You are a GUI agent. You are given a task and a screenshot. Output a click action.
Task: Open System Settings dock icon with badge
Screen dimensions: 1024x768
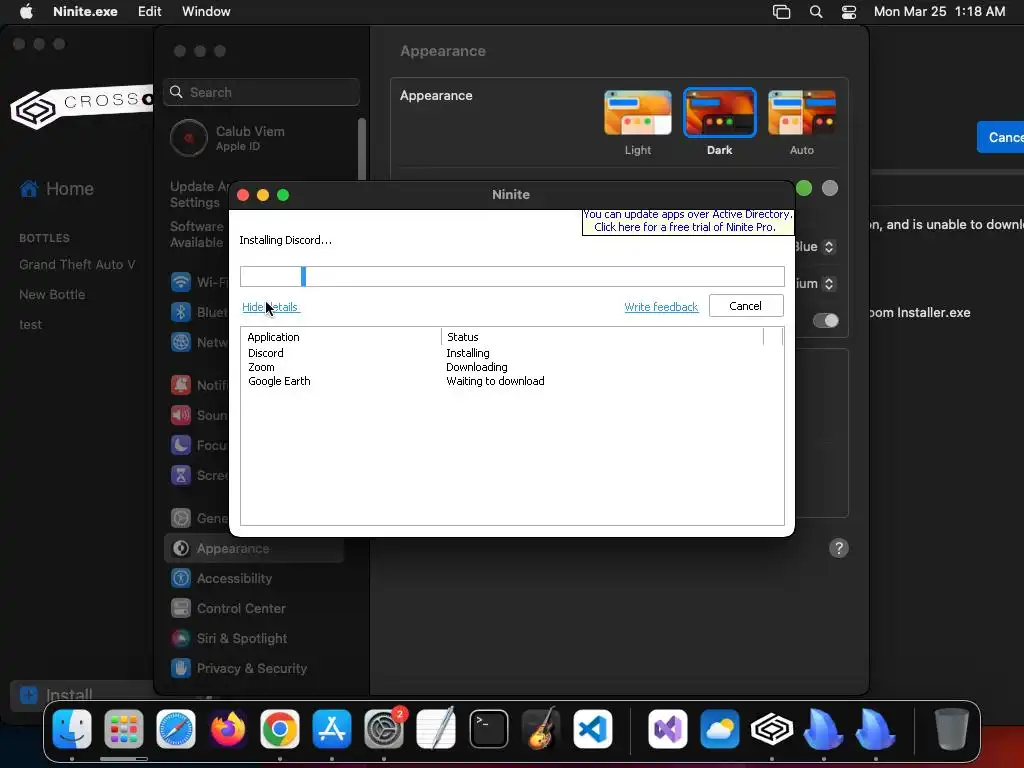click(x=384, y=729)
